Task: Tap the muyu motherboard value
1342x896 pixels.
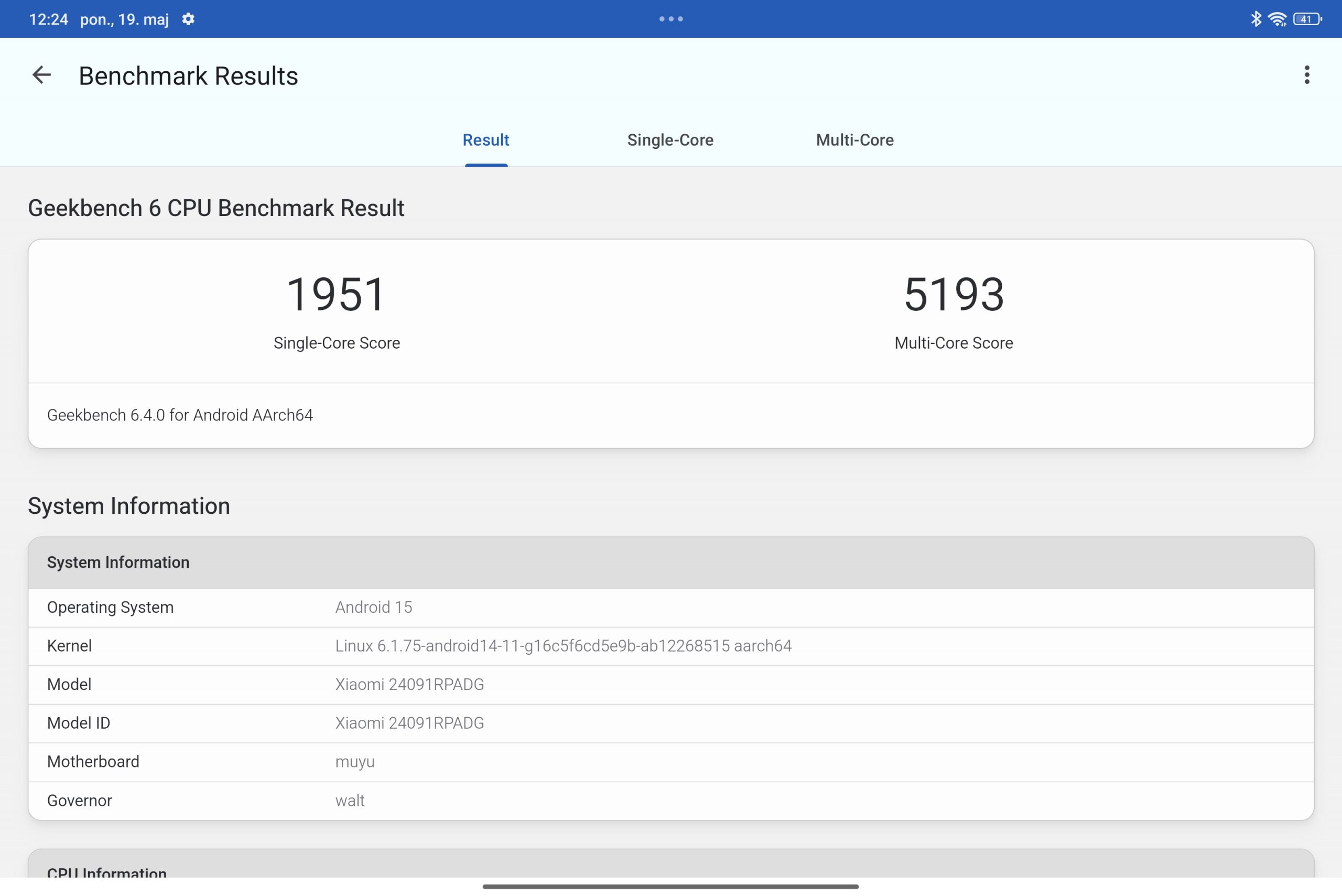Action: coord(355,762)
